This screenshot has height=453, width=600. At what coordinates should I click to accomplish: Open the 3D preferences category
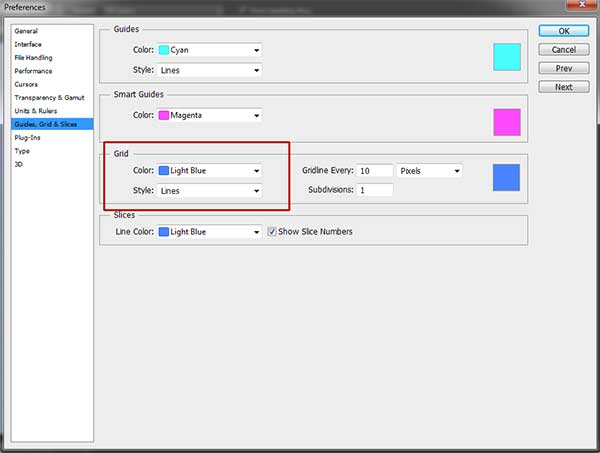coord(18,164)
